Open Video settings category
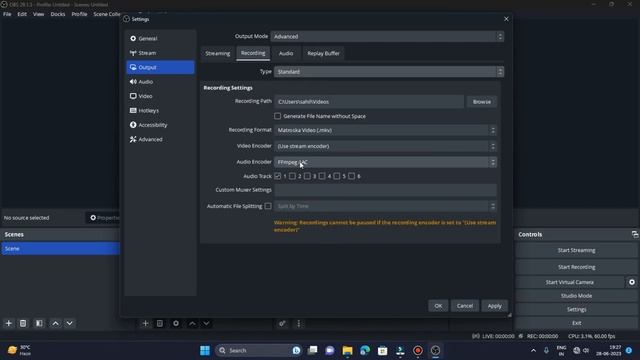Screen dimensions: 640x360 tap(160, 96)
